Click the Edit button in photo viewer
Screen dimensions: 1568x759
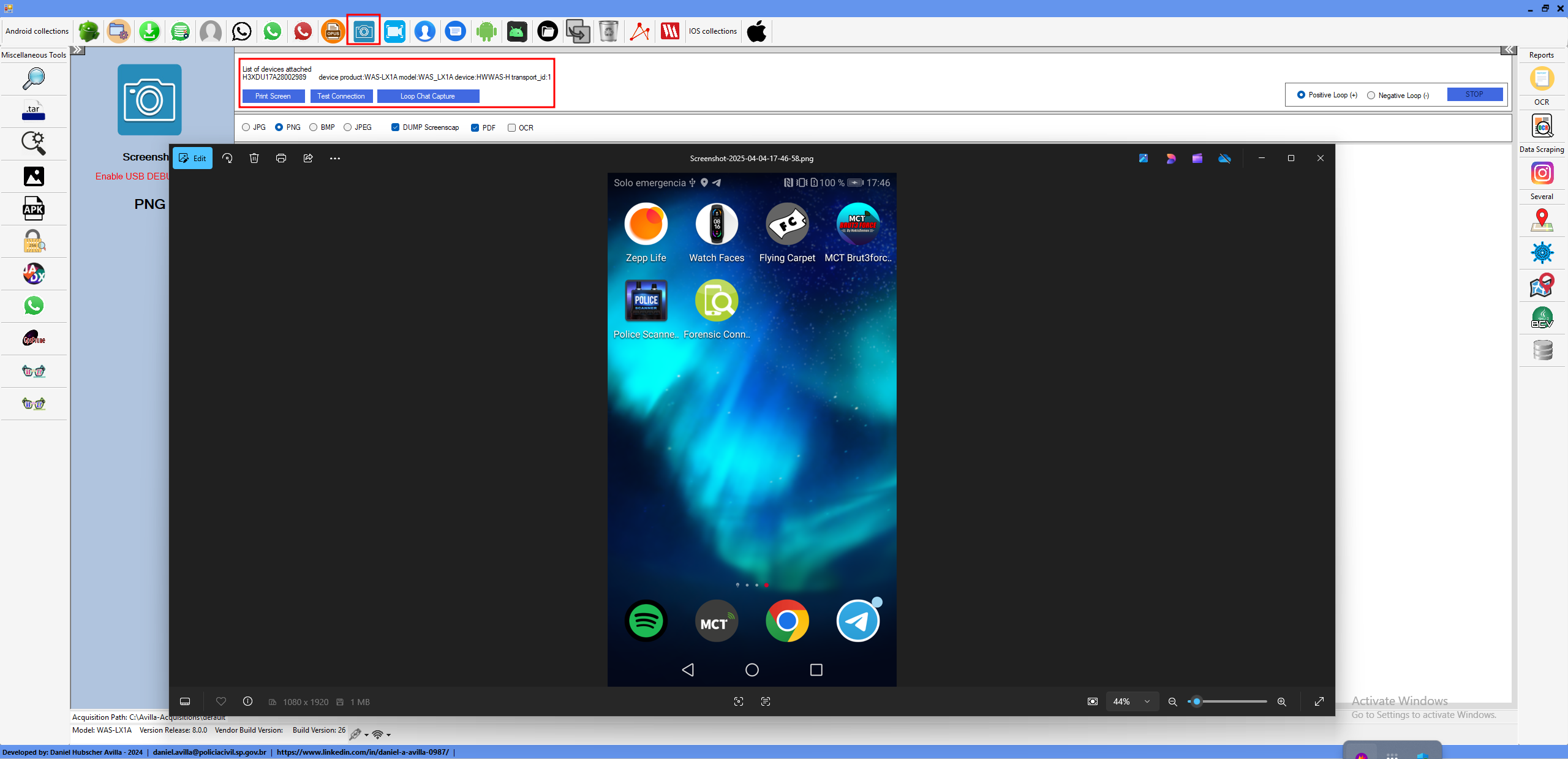click(192, 158)
